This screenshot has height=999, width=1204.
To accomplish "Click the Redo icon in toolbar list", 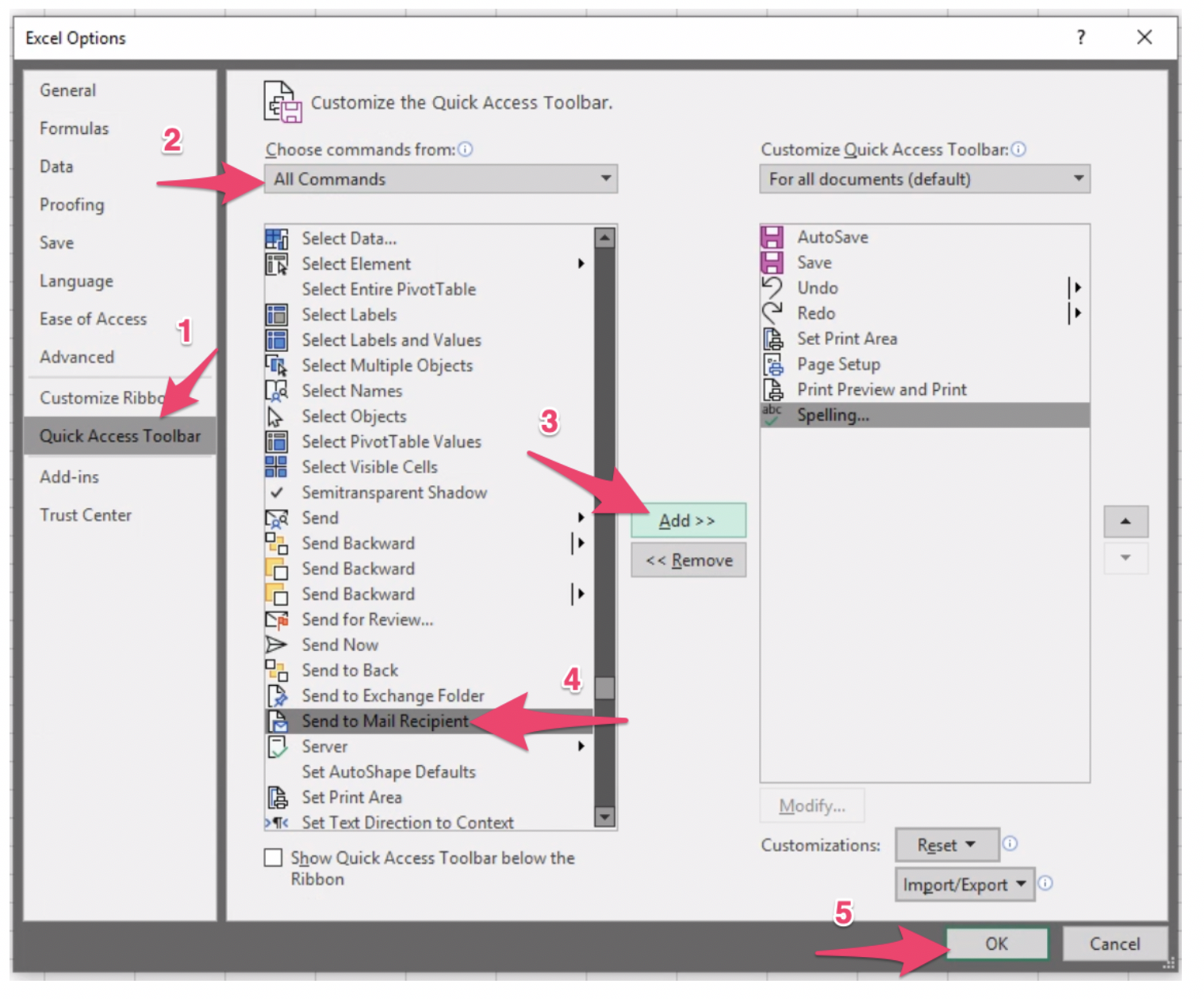I will click(x=772, y=313).
